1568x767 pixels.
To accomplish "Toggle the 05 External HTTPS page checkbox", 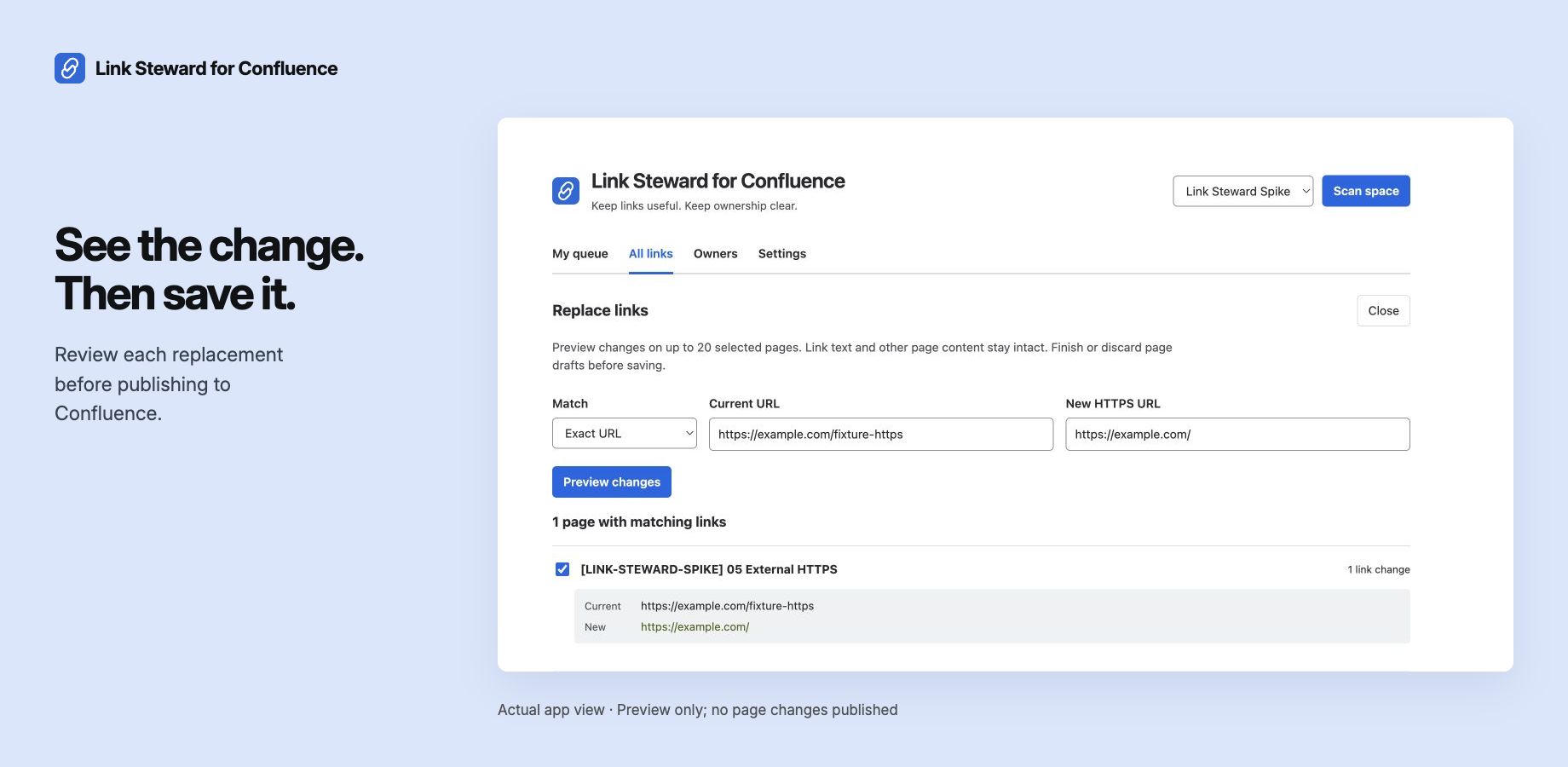I will pos(562,569).
